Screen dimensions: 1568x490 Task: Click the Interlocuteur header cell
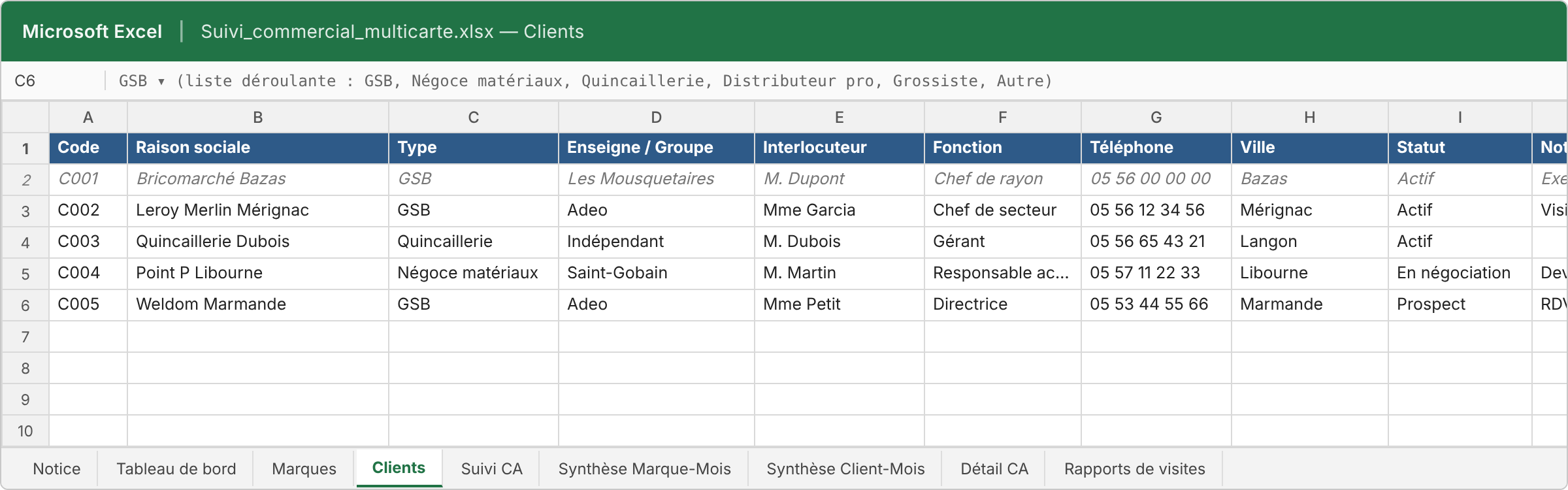[x=840, y=148]
